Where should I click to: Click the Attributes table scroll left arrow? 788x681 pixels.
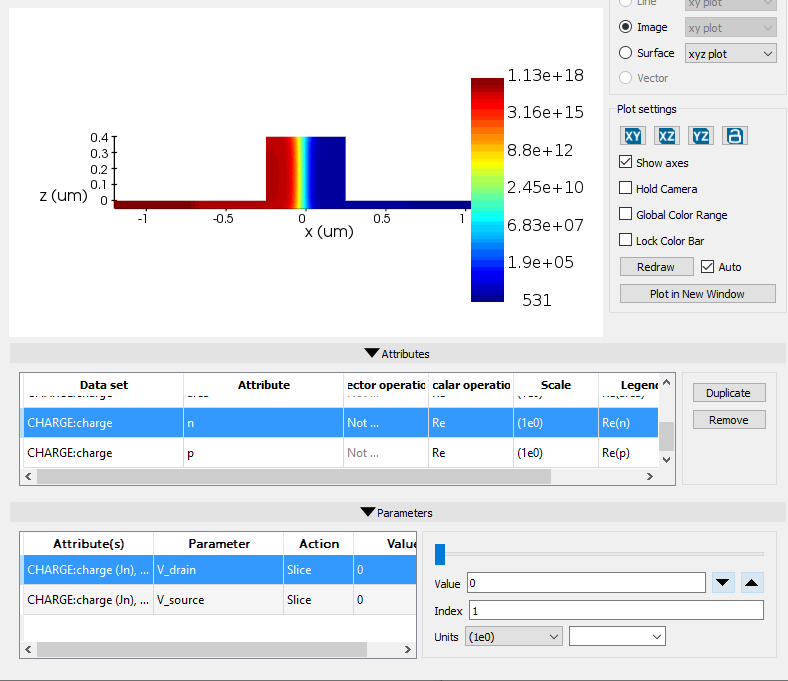[28, 476]
